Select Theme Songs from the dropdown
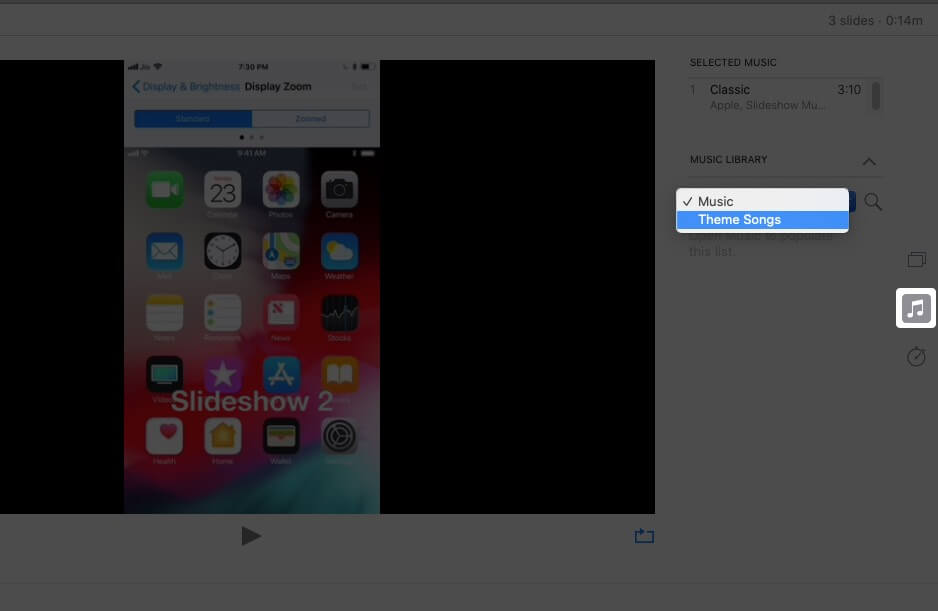Image resolution: width=938 pixels, height=611 pixels. point(762,220)
